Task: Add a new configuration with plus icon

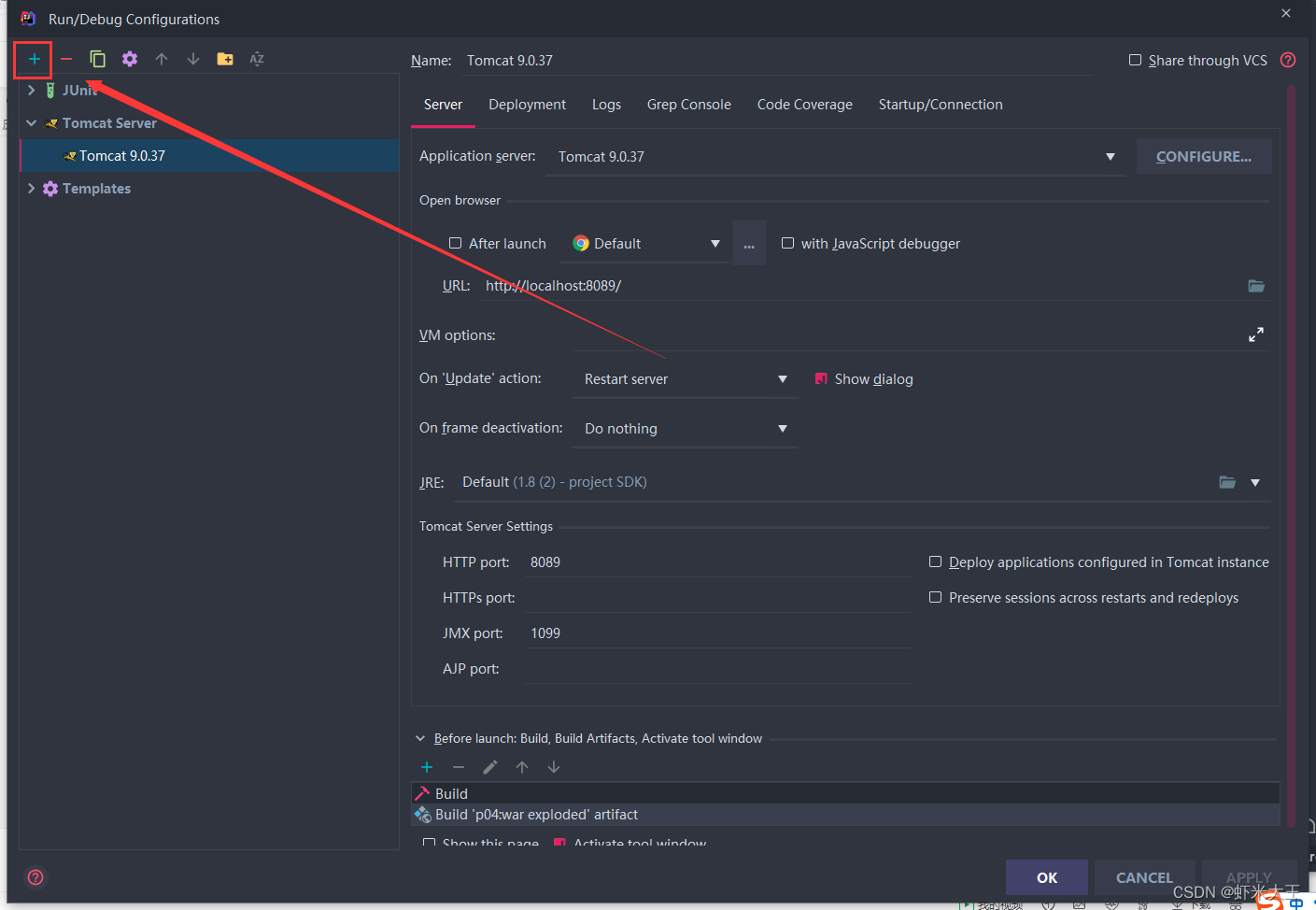Action: 34,59
